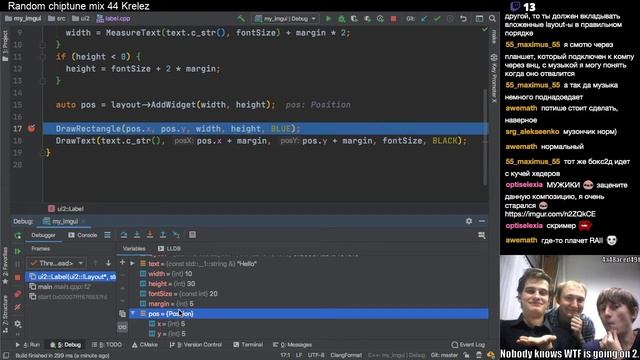
Task: Toggle the watches glasses icon in variables panel
Action: (x=122, y=327)
